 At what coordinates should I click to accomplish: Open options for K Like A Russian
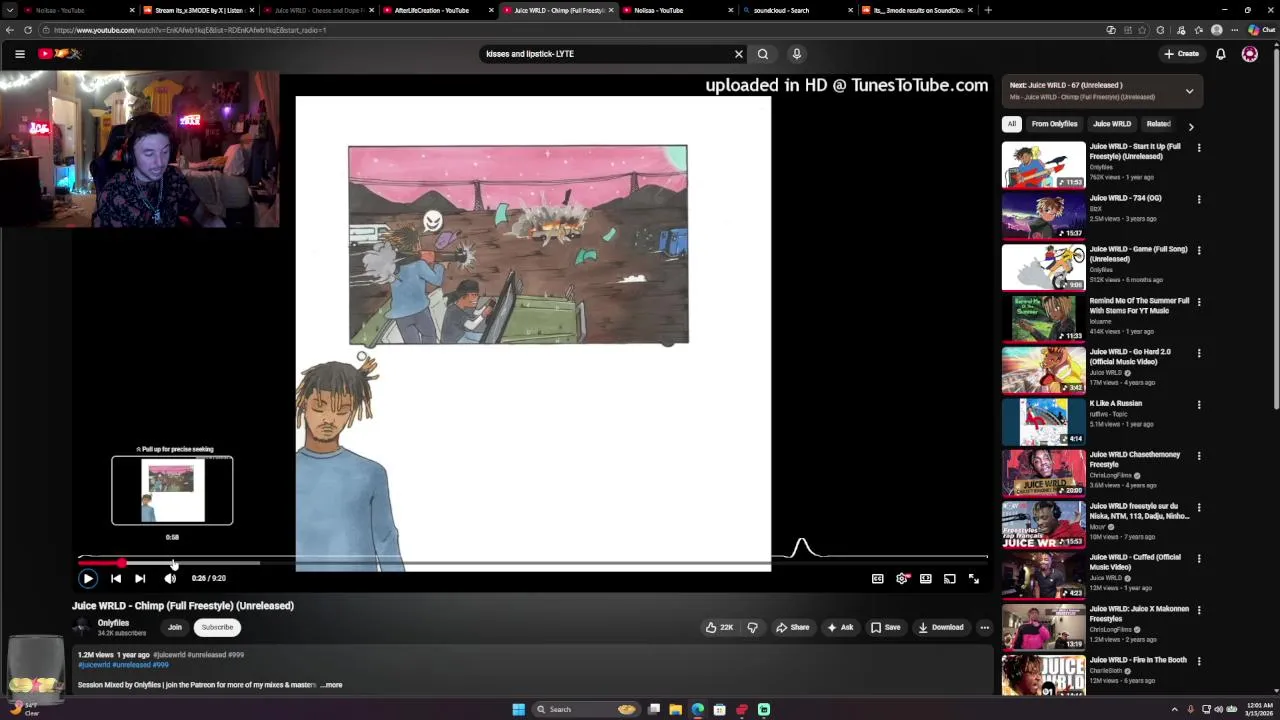pos(1199,404)
